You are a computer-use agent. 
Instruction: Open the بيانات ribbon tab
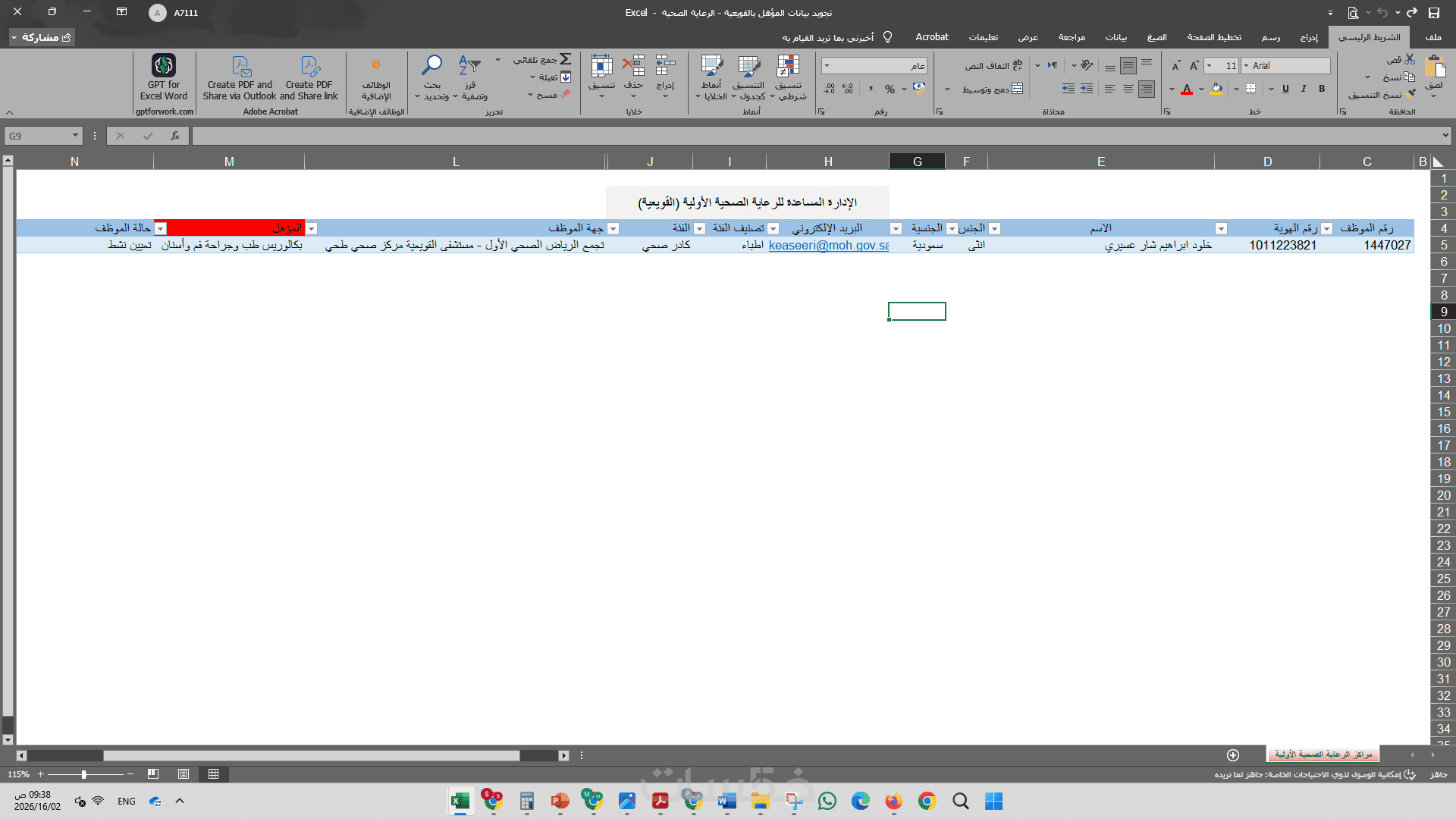pyautogui.click(x=1116, y=37)
